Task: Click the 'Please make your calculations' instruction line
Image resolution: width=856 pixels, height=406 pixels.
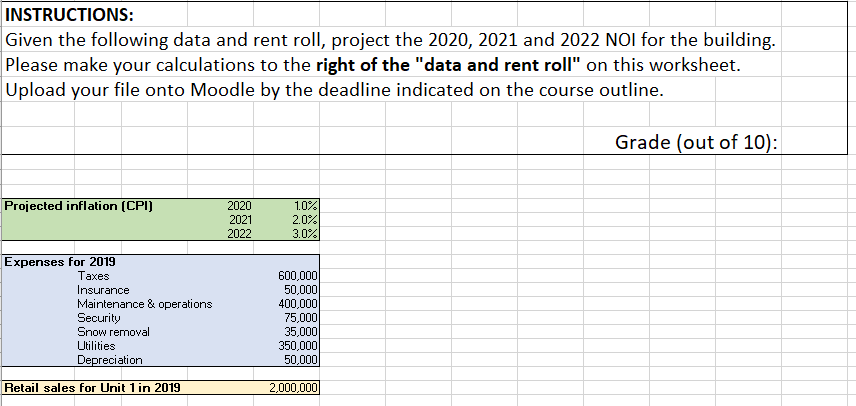Action: [373, 65]
